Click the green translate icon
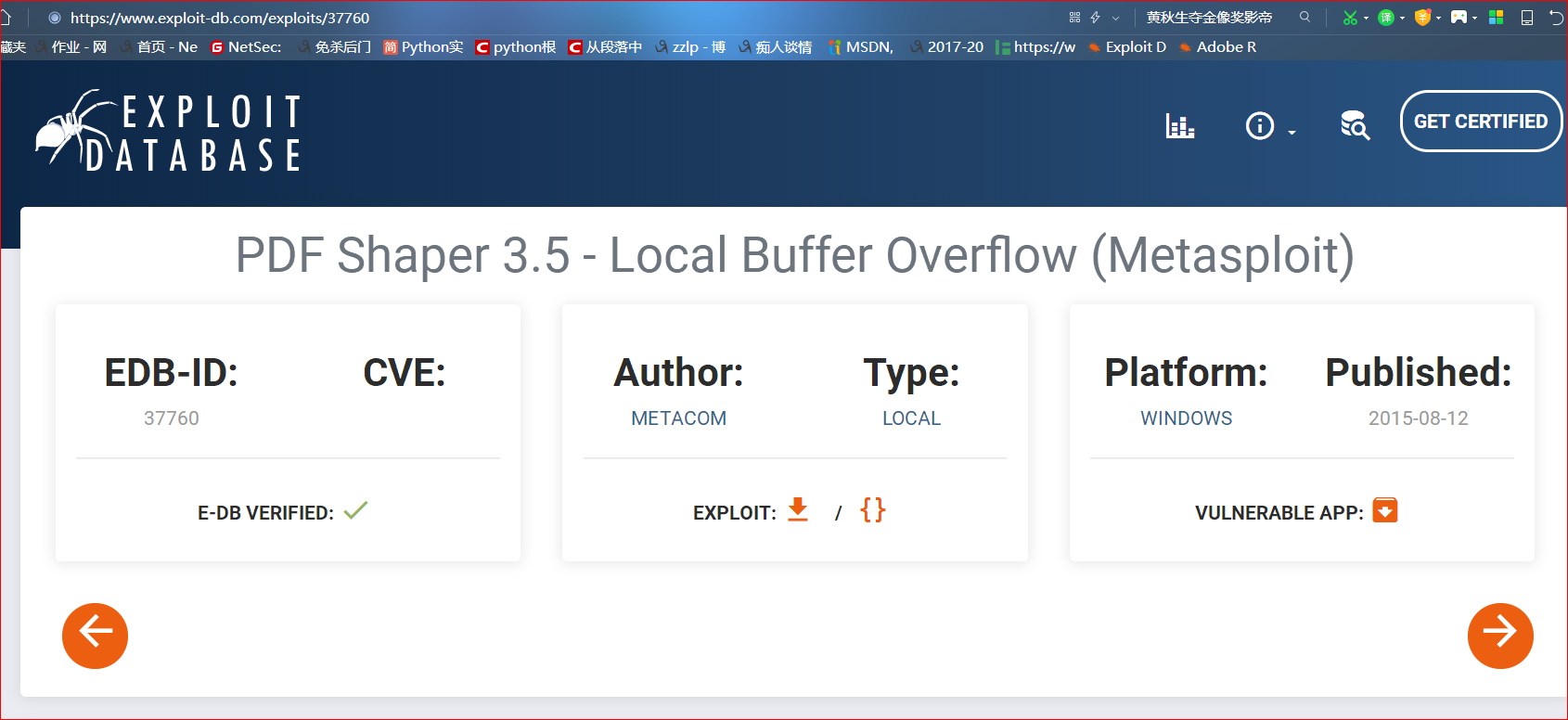The height and width of the screenshot is (720, 1568). (x=1386, y=18)
